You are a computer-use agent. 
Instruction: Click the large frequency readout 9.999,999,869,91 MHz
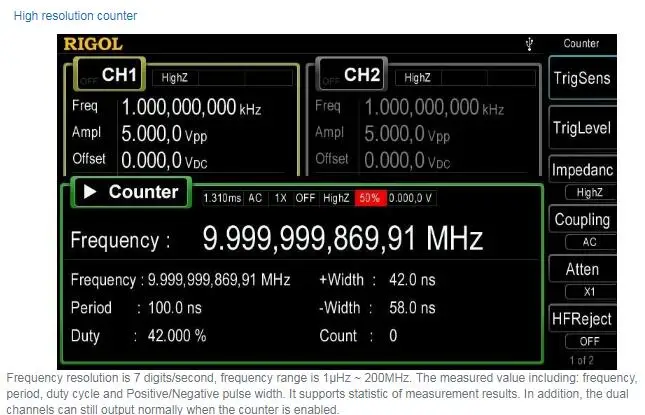(342, 238)
